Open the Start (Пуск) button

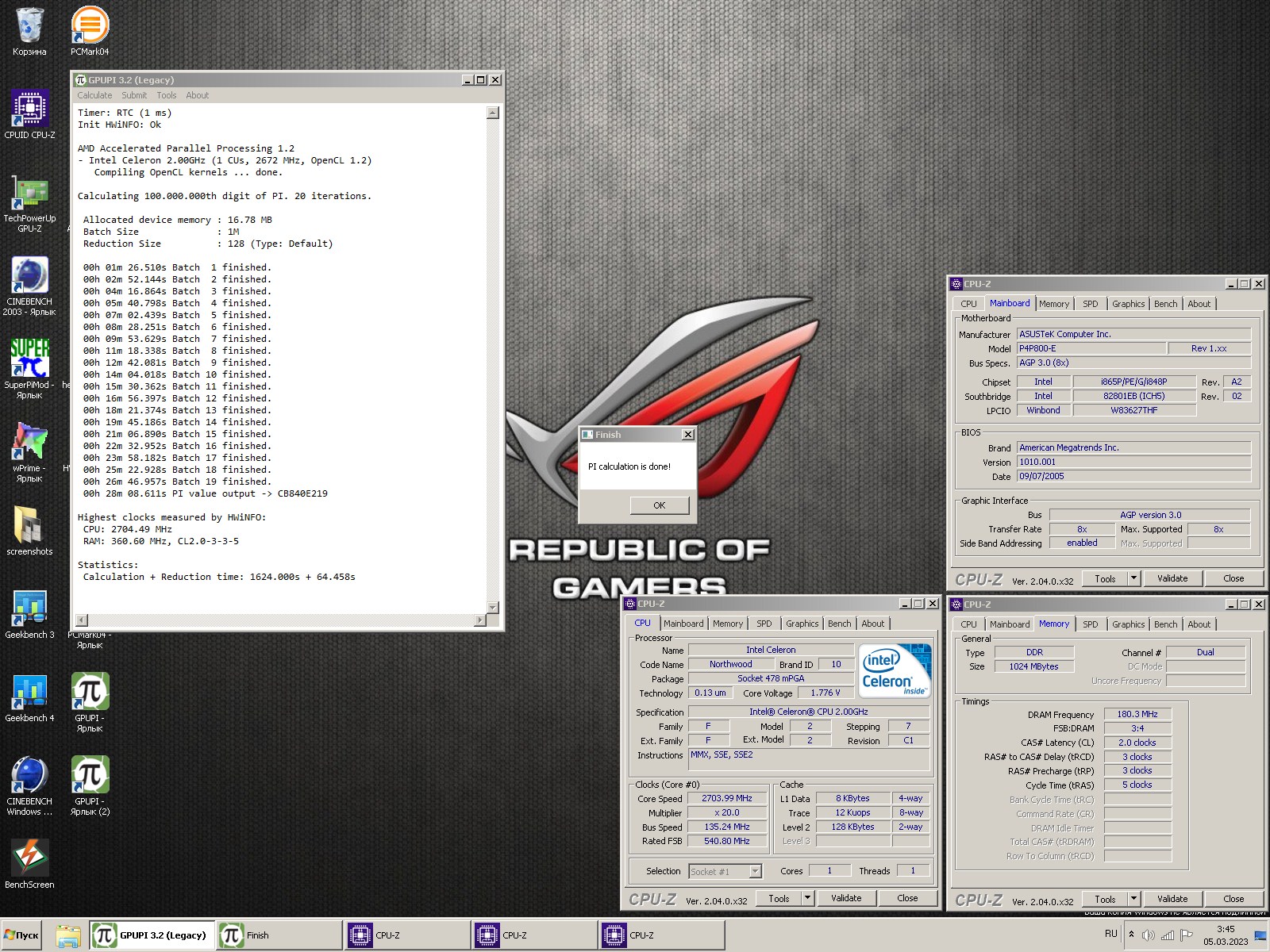pos(21,935)
